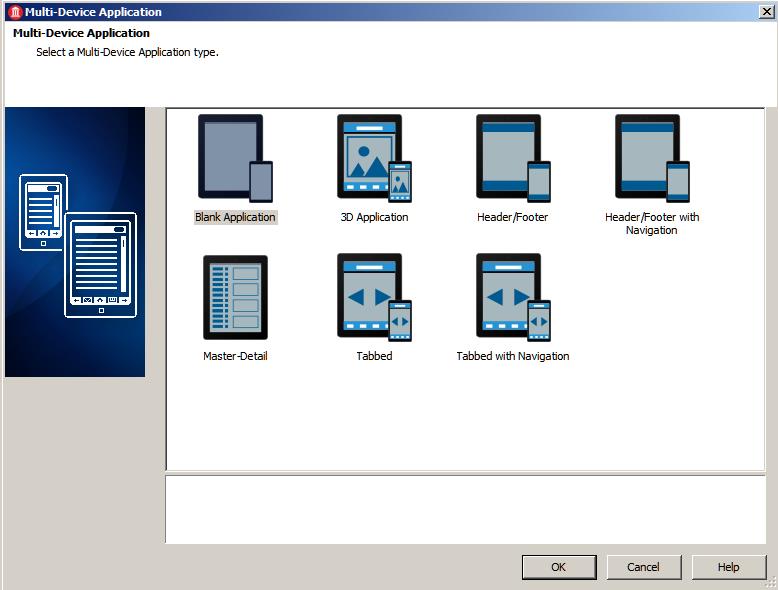
Task: Choose the Master-Detail template icon
Action: [x=235, y=297]
